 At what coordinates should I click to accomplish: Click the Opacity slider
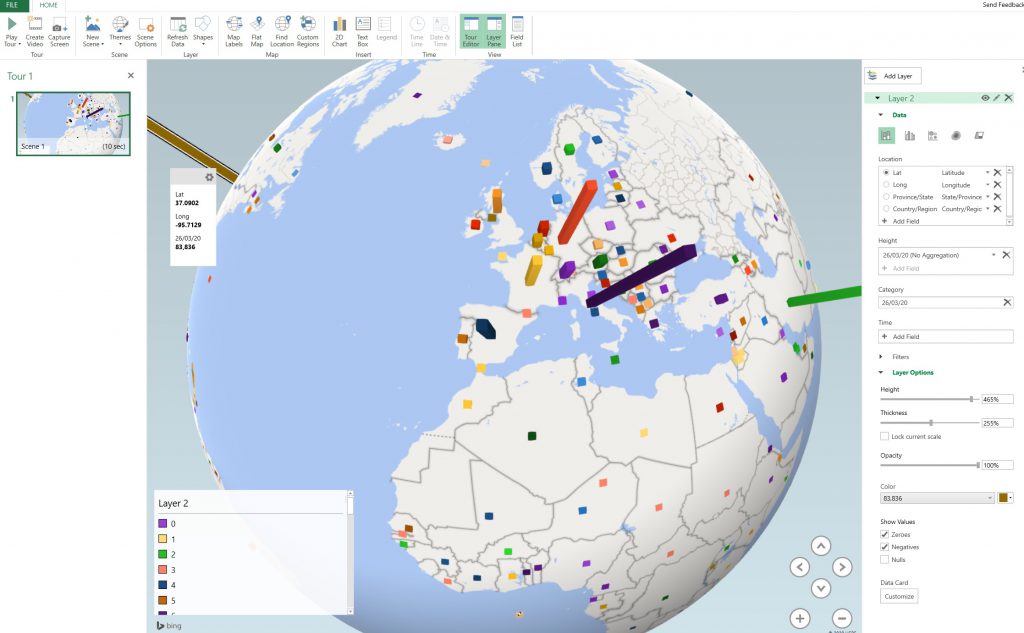tap(929, 465)
